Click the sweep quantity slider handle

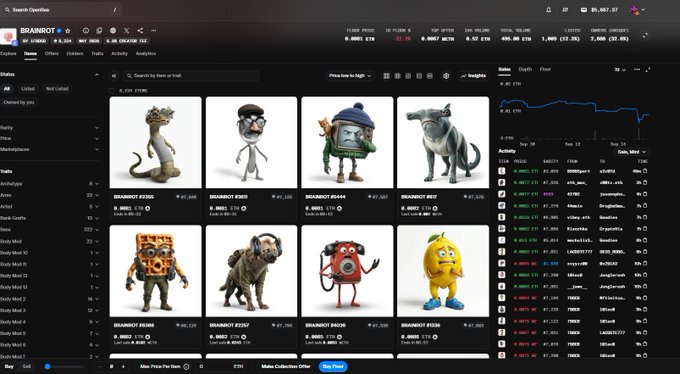coord(47,367)
